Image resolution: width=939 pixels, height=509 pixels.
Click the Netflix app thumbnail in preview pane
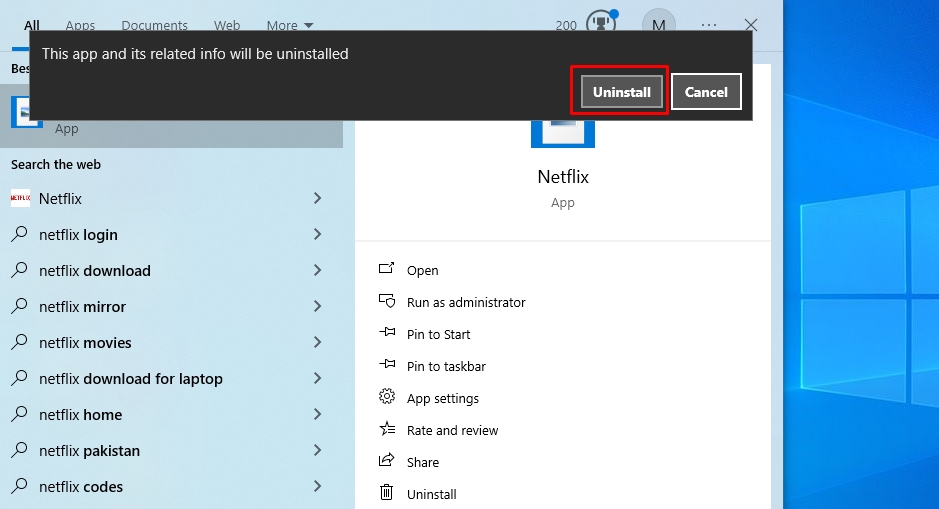(563, 133)
